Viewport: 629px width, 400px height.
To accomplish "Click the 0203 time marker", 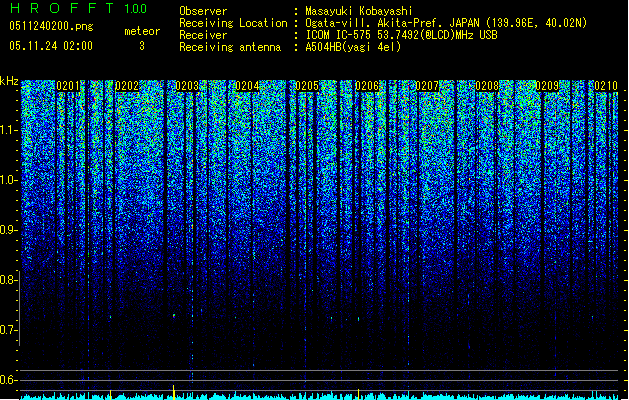I will (187, 86).
